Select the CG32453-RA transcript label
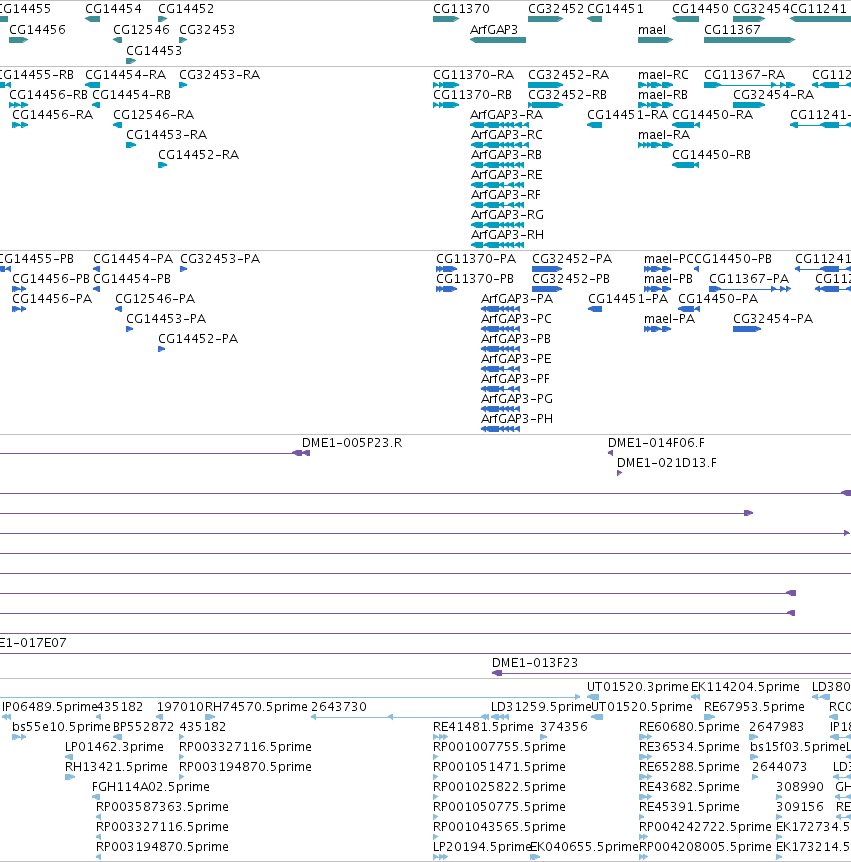This screenshot has width=851, height=862. [220, 75]
